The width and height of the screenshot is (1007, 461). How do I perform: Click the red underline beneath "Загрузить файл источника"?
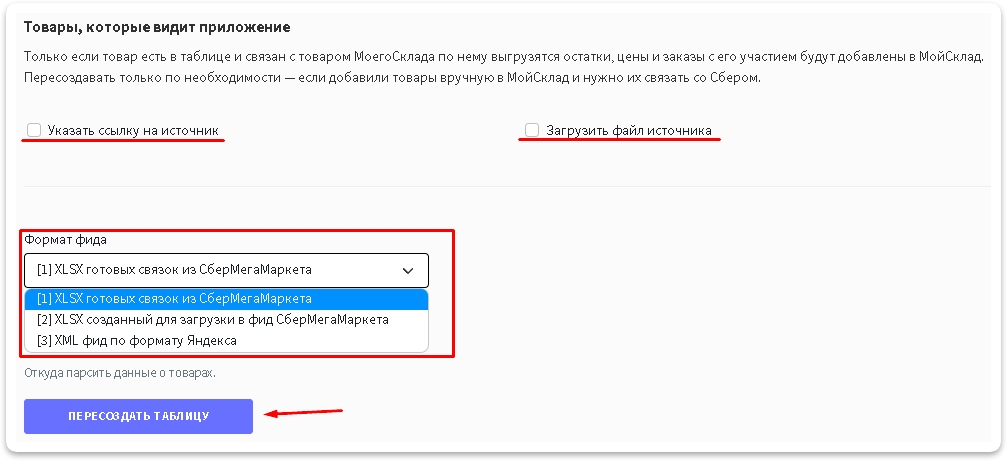click(620, 141)
